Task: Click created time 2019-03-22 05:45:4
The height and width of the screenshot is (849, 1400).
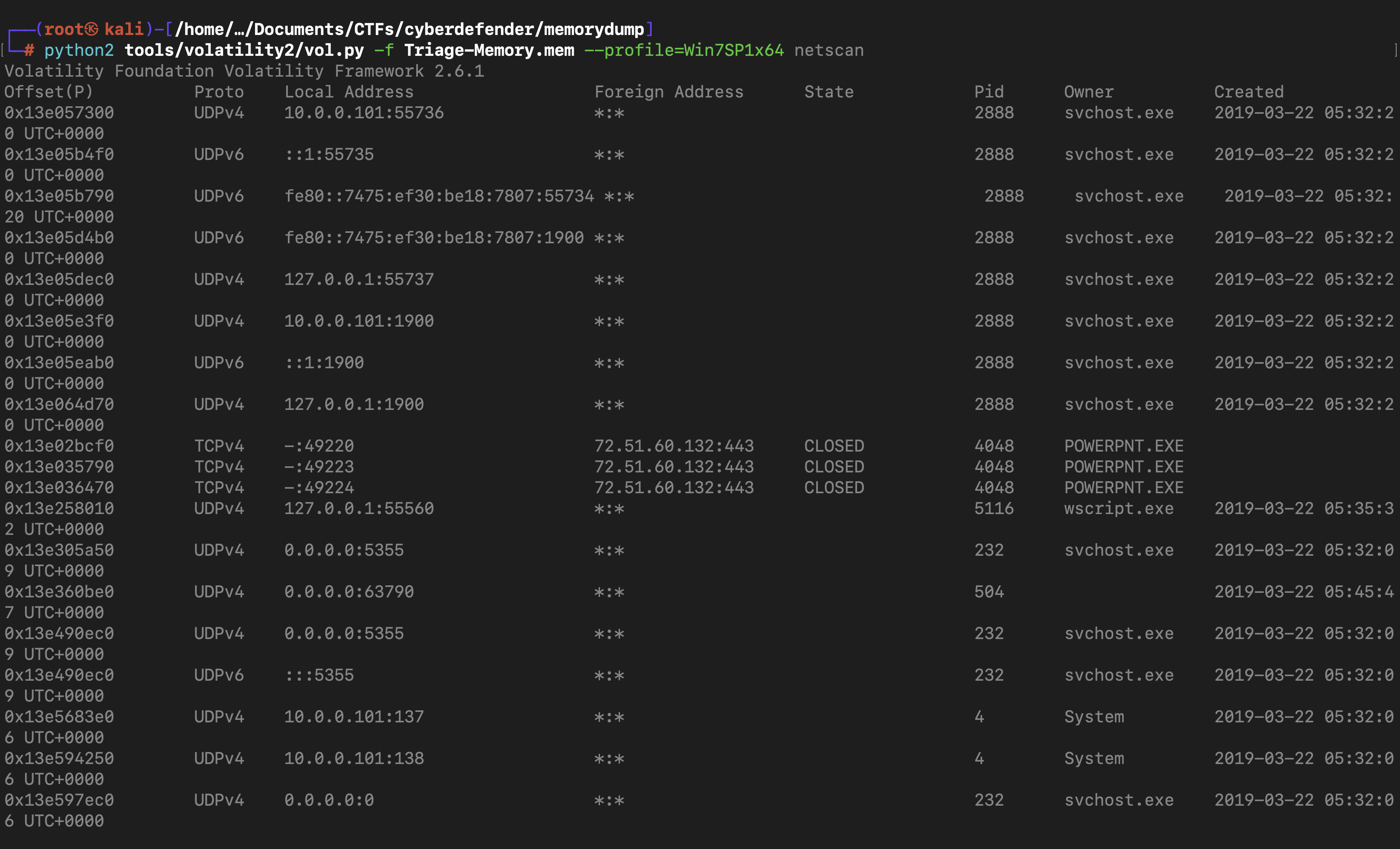Action: pos(1304,592)
